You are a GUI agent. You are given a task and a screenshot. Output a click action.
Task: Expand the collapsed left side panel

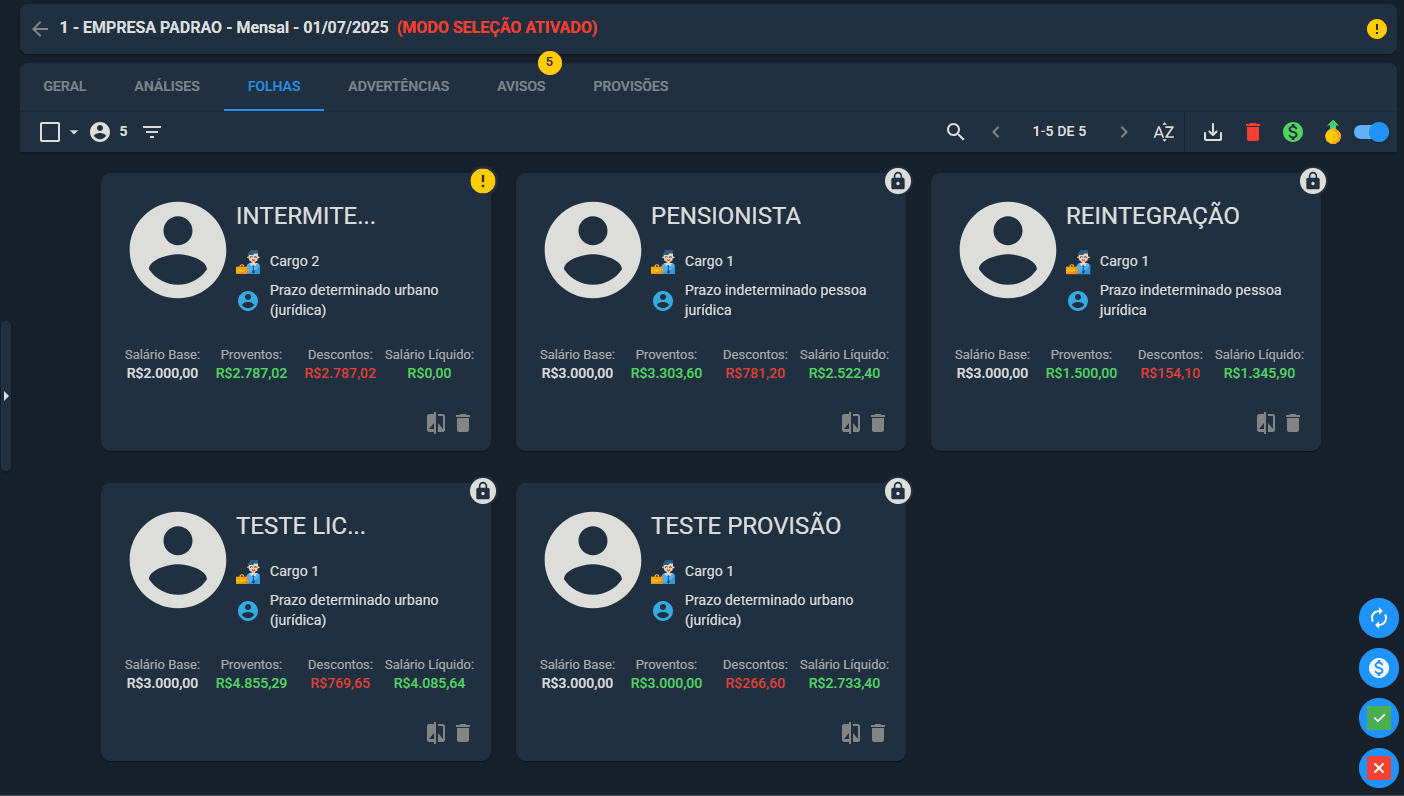[x=6, y=396]
